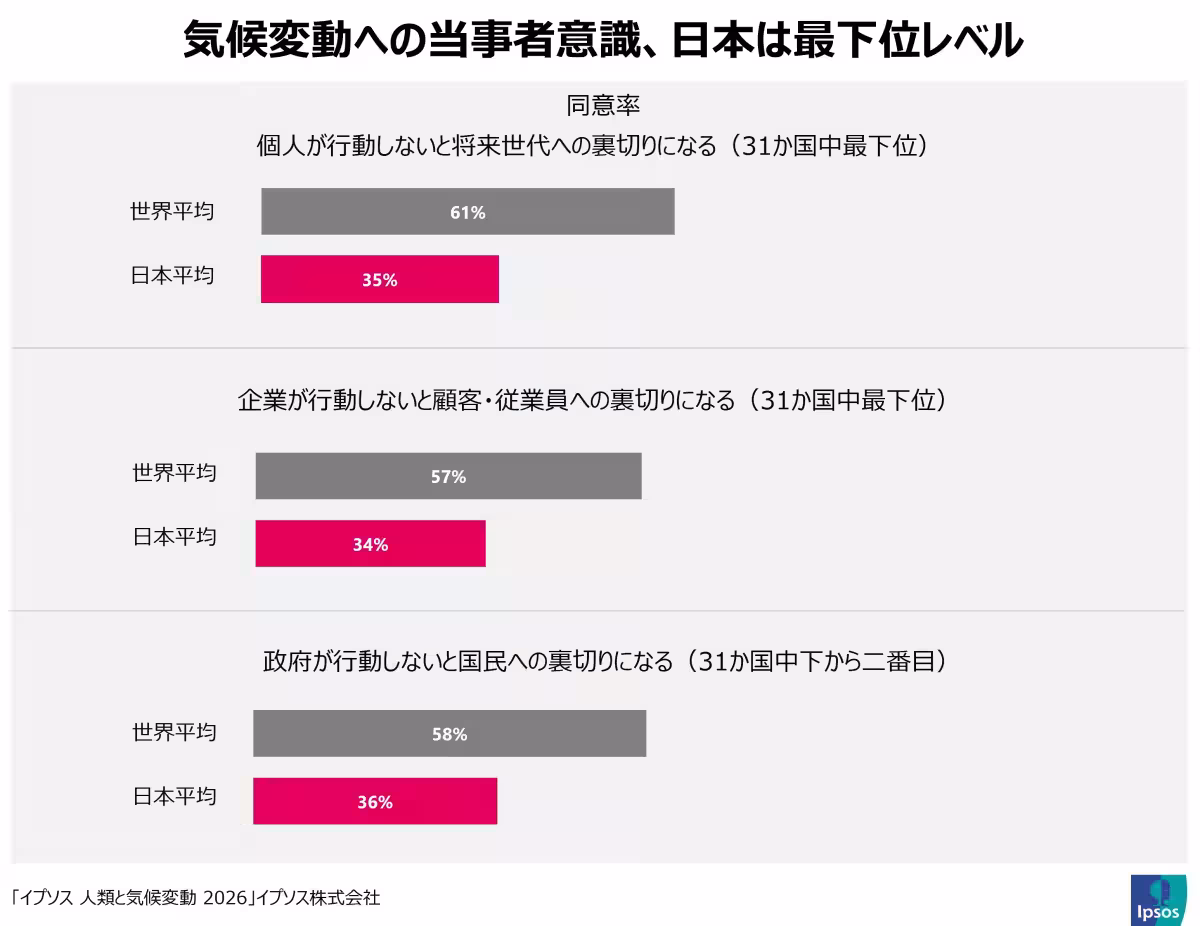
Task: Click 日本平均 label beside the 35% bar
Action: pyautogui.click(x=172, y=275)
